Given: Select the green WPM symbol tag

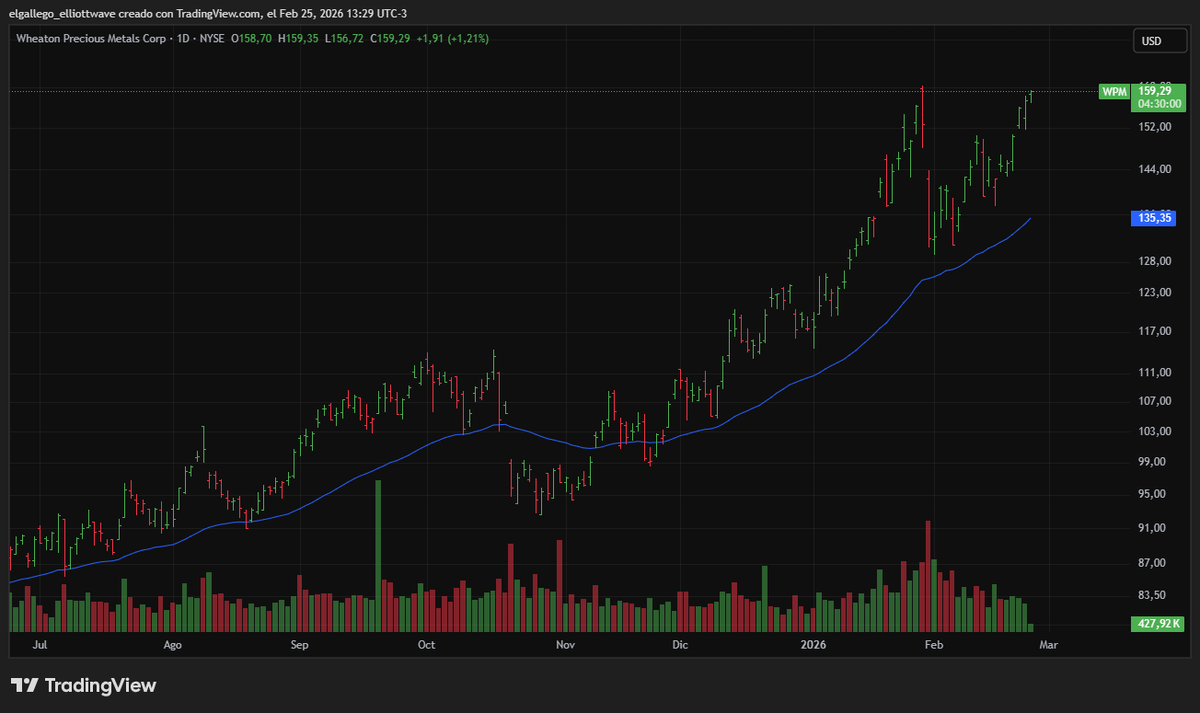Looking at the screenshot, I should 1114,91.
